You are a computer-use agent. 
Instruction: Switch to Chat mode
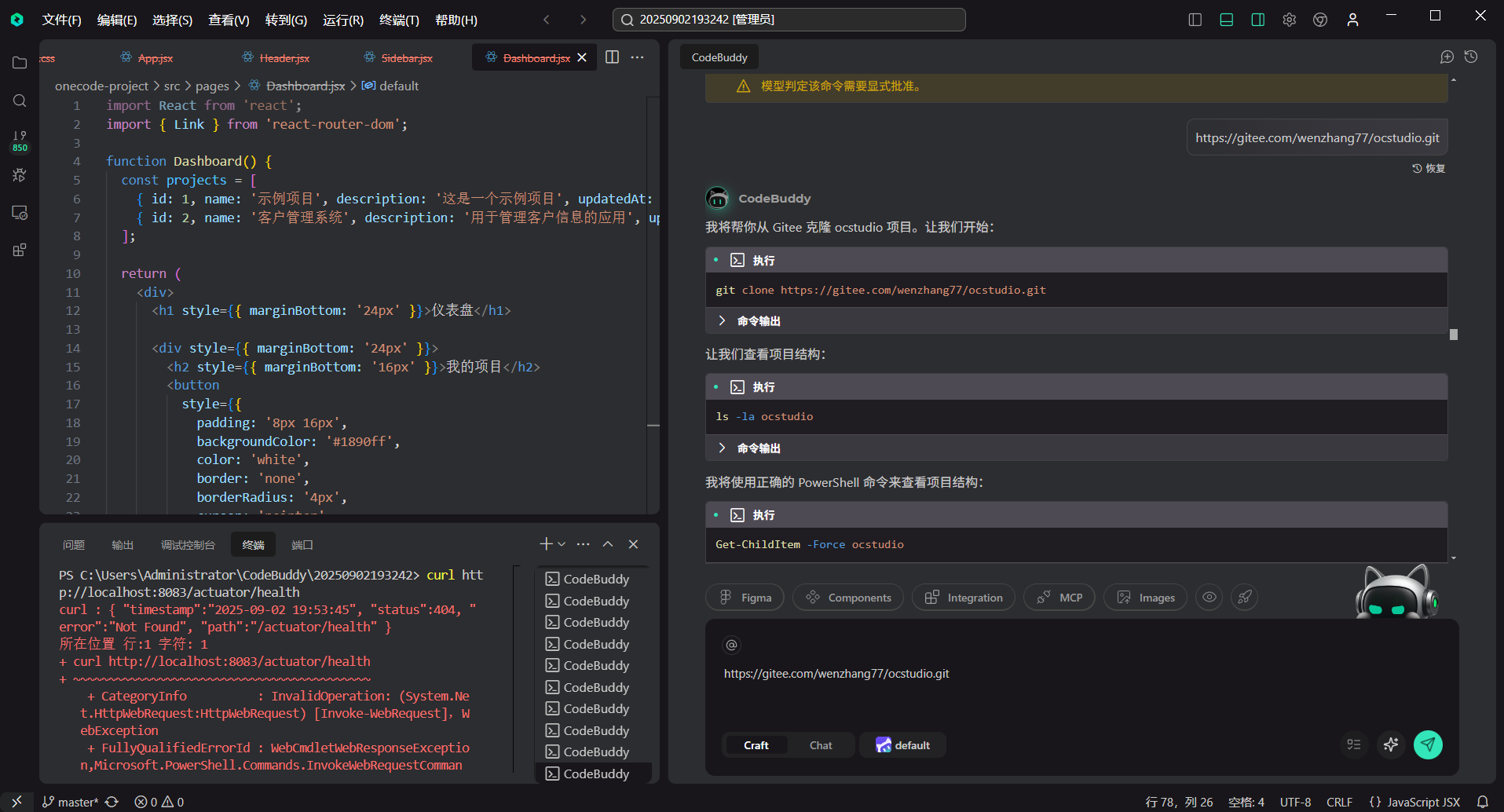pyautogui.click(x=821, y=745)
